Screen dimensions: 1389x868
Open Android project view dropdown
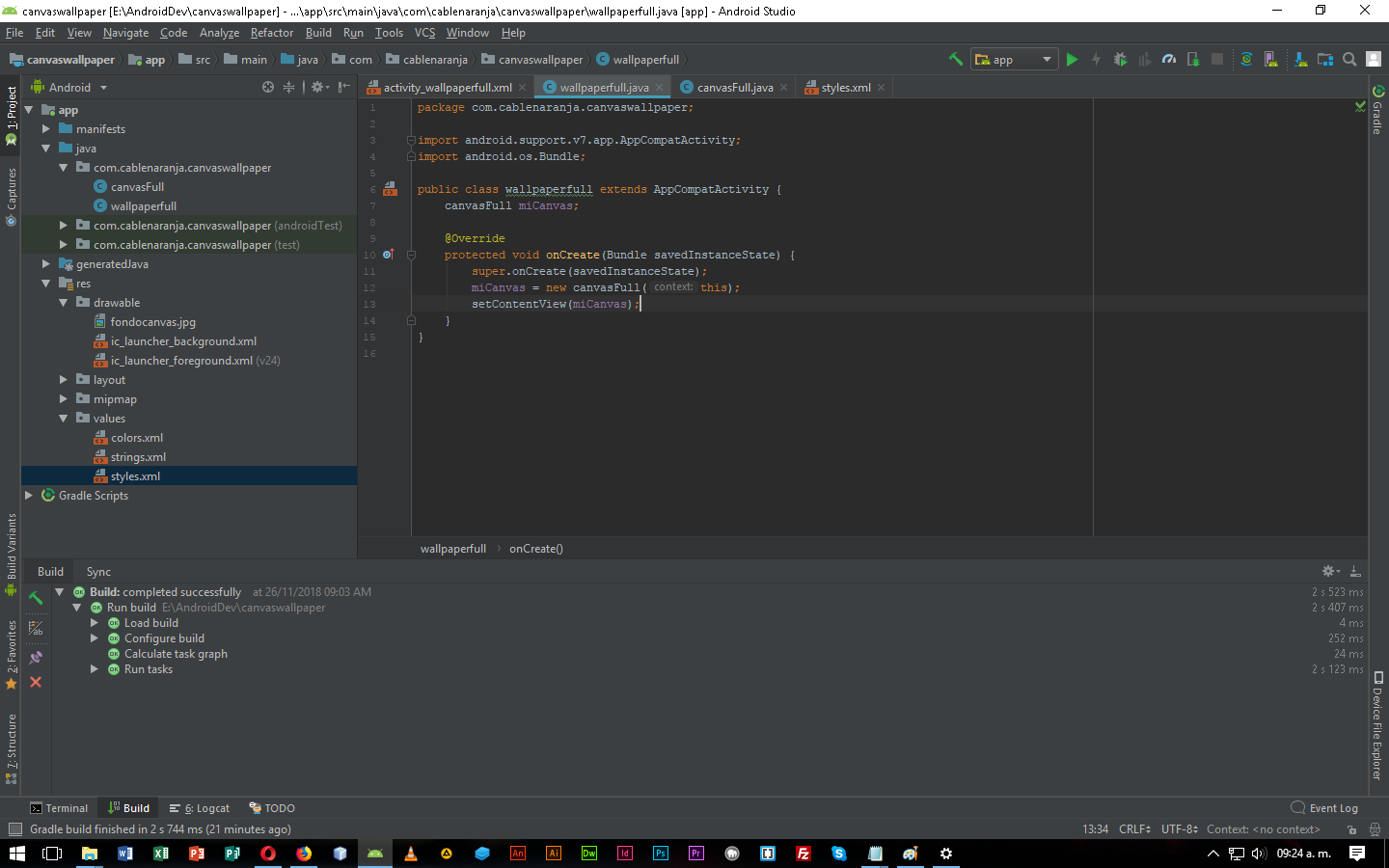[x=69, y=87]
